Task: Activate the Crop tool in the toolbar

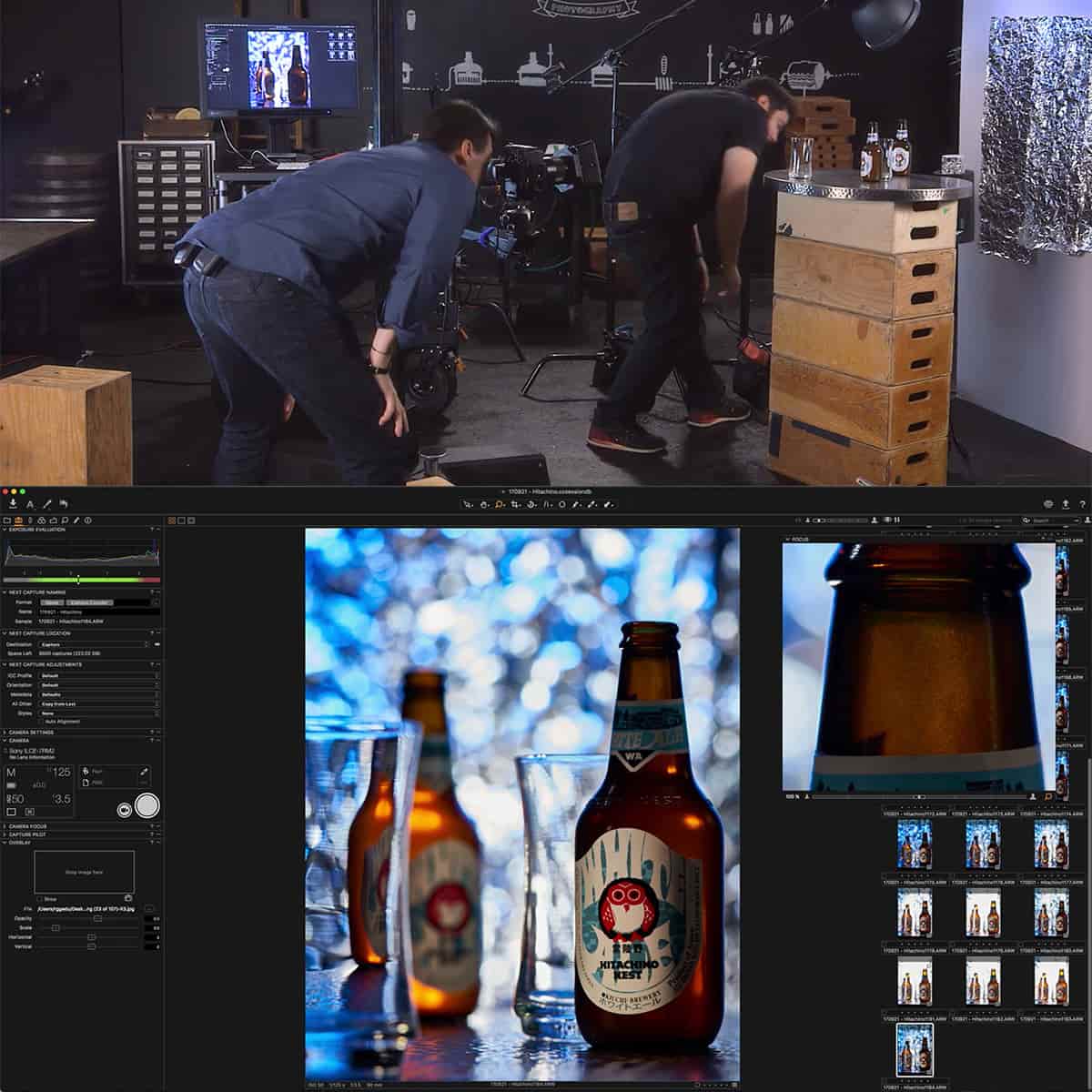Action: coord(515,502)
